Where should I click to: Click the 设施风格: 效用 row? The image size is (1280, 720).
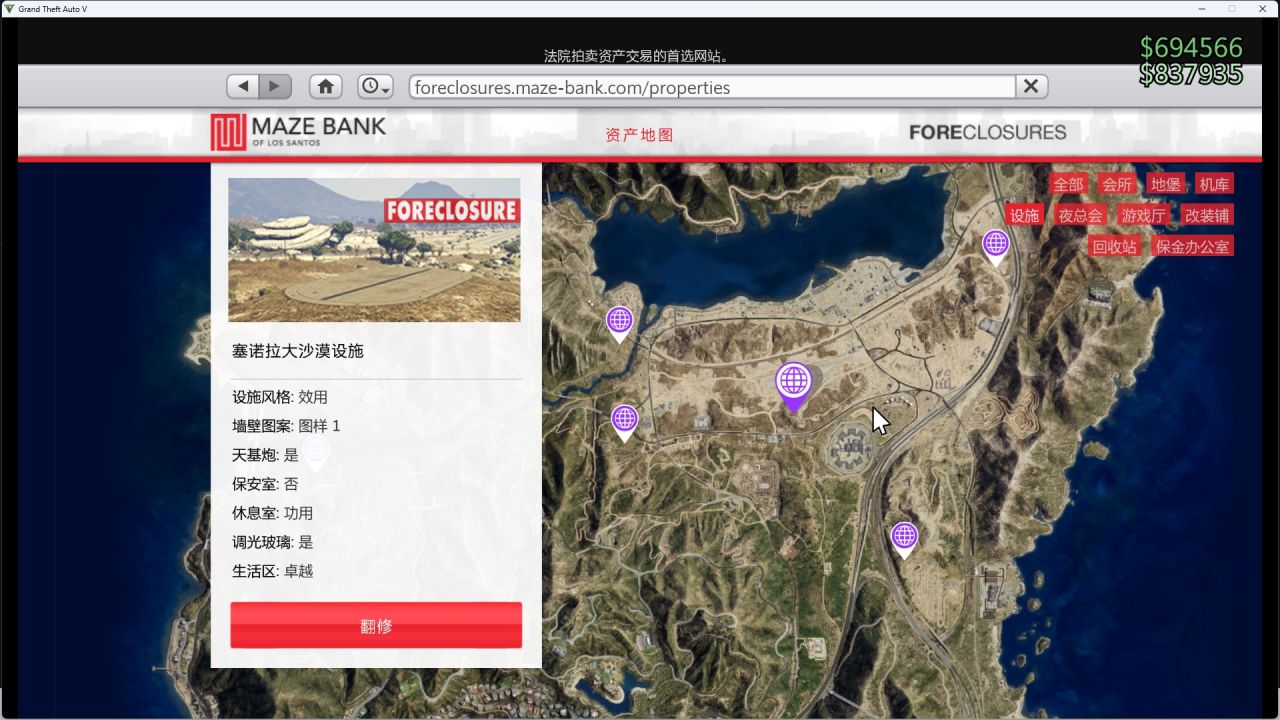click(x=280, y=397)
